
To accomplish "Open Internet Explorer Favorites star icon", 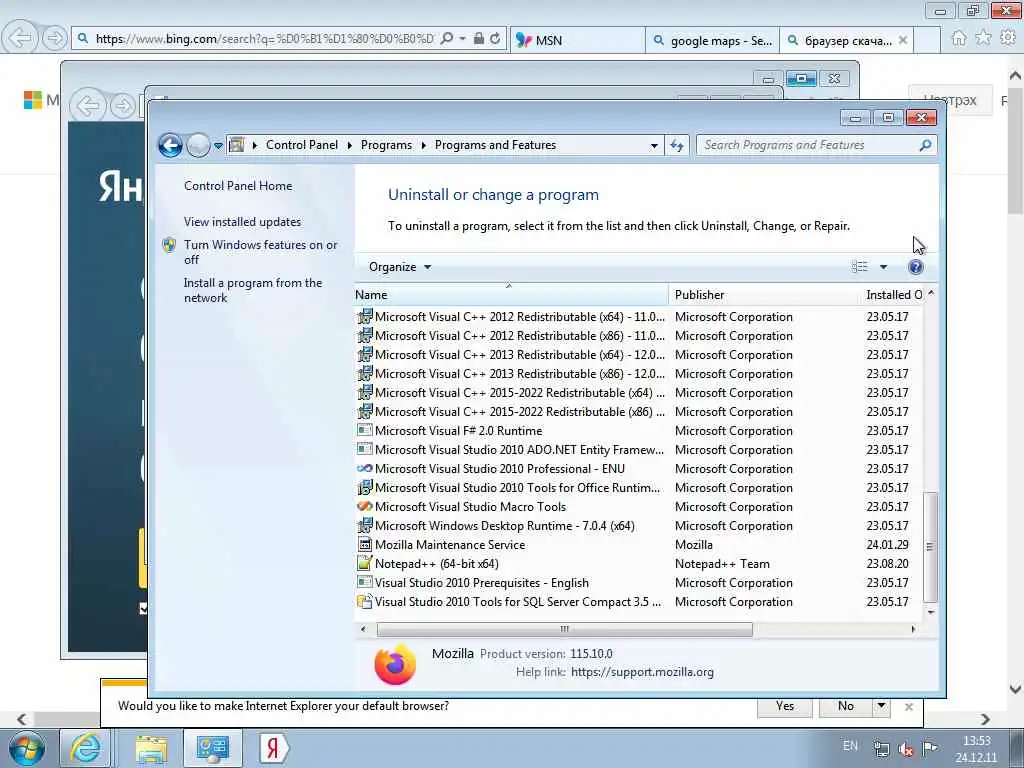I will point(983,39).
